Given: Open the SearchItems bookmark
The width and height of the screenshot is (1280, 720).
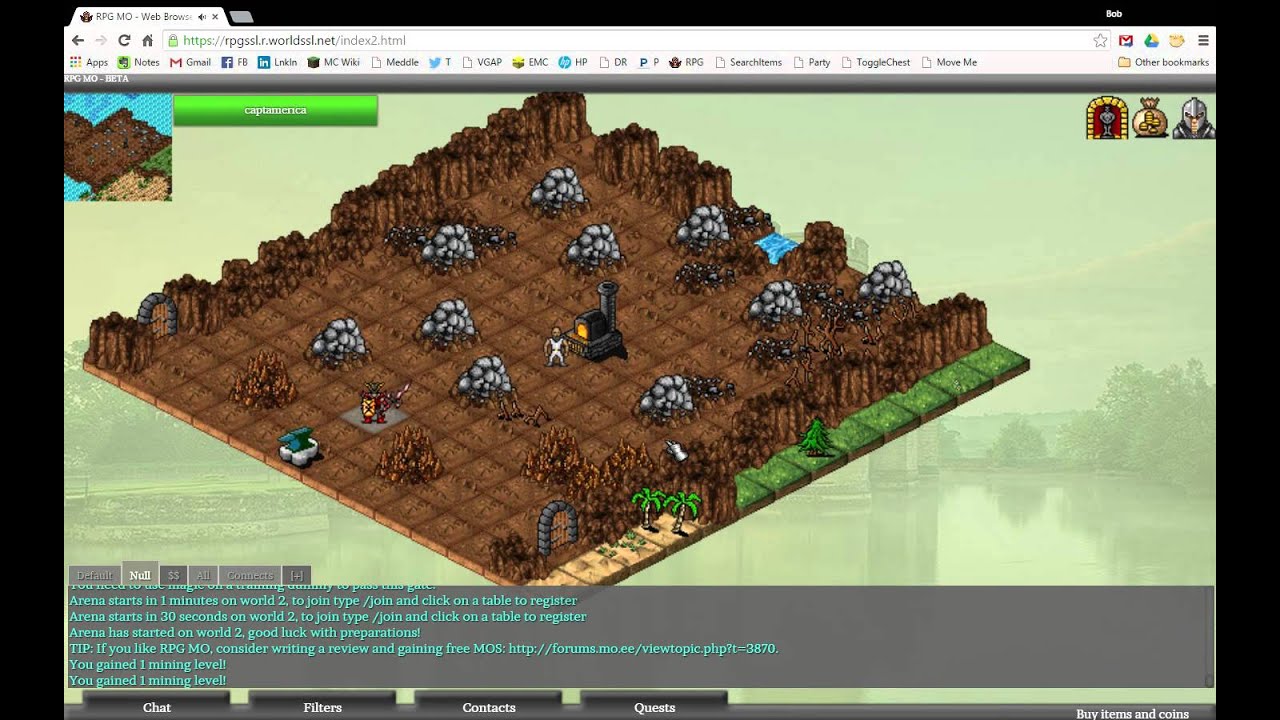Looking at the screenshot, I should (x=748, y=62).
